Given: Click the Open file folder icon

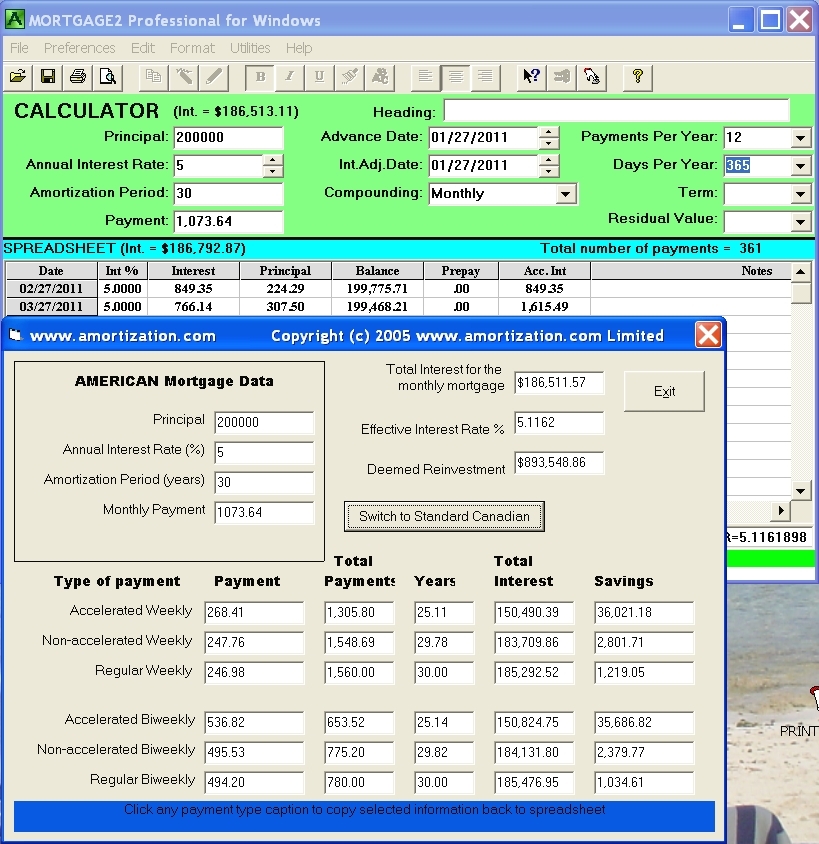Looking at the screenshot, I should (x=18, y=76).
